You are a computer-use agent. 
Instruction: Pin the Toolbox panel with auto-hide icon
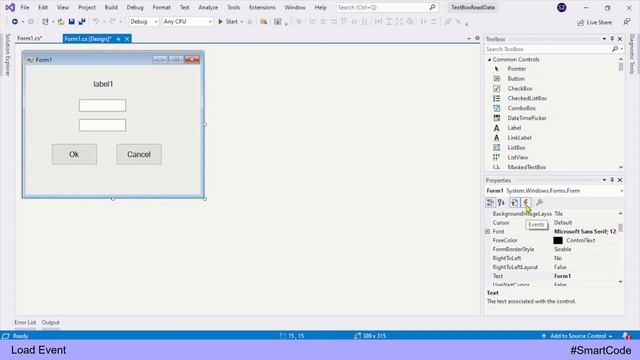pyautogui.click(x=612, y=39)
